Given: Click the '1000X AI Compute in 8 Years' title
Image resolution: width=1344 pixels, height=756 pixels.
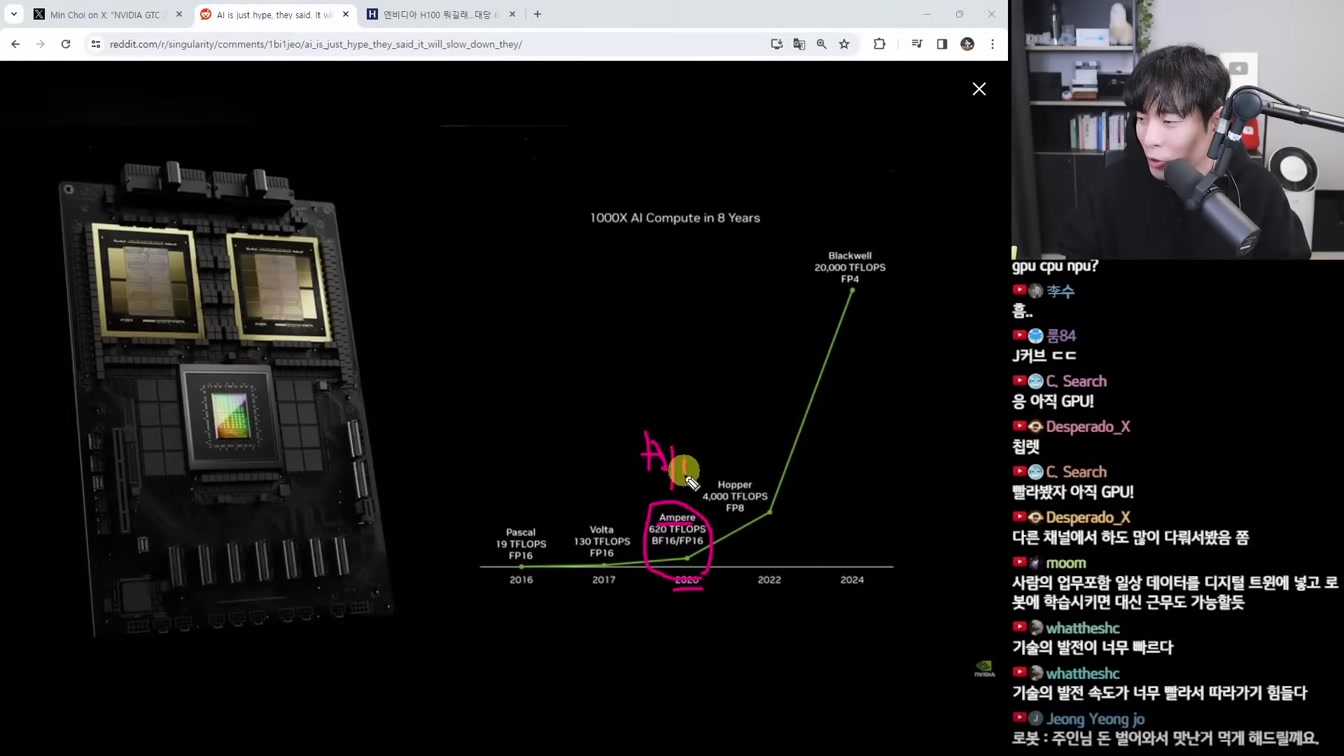Looking at the screenshot, I should (x=675, y=218).
